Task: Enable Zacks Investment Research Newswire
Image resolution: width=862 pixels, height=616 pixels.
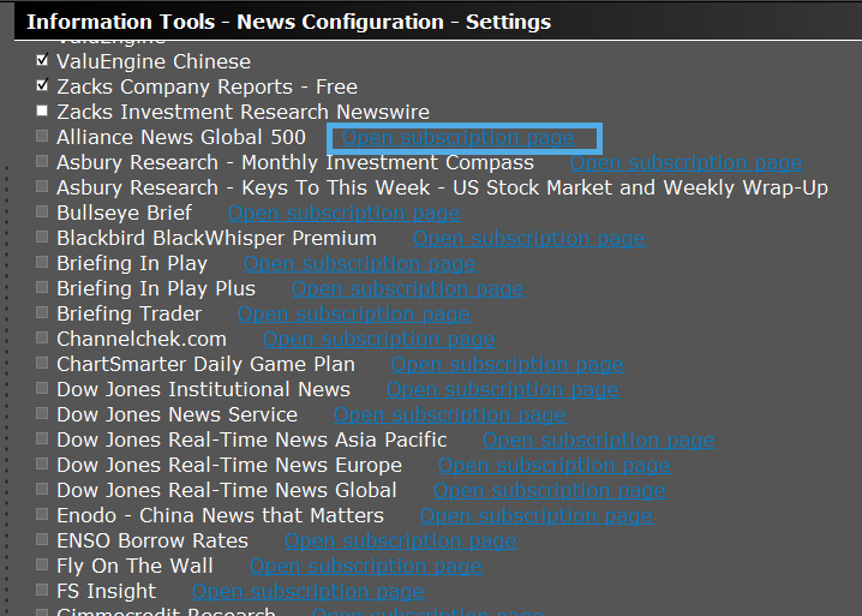Action: (41, 110)
